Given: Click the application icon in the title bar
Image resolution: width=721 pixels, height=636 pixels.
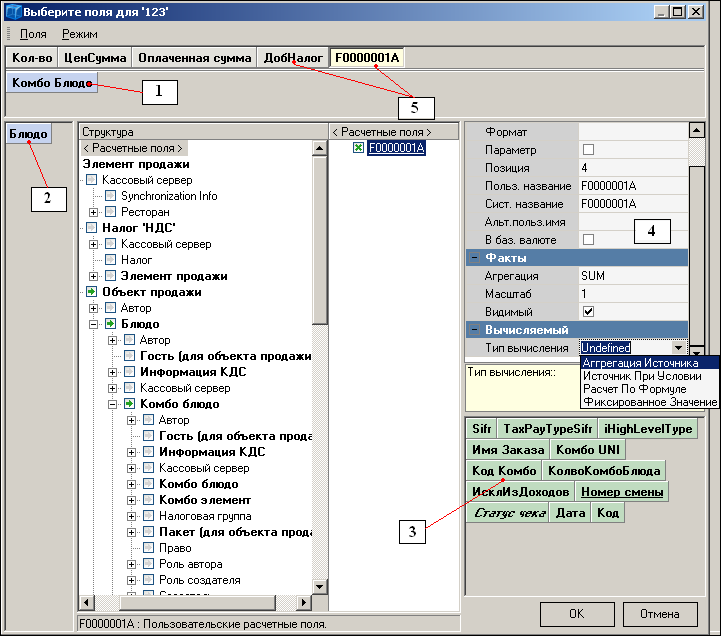Looking at the screenshot, I should pos(11,11).
